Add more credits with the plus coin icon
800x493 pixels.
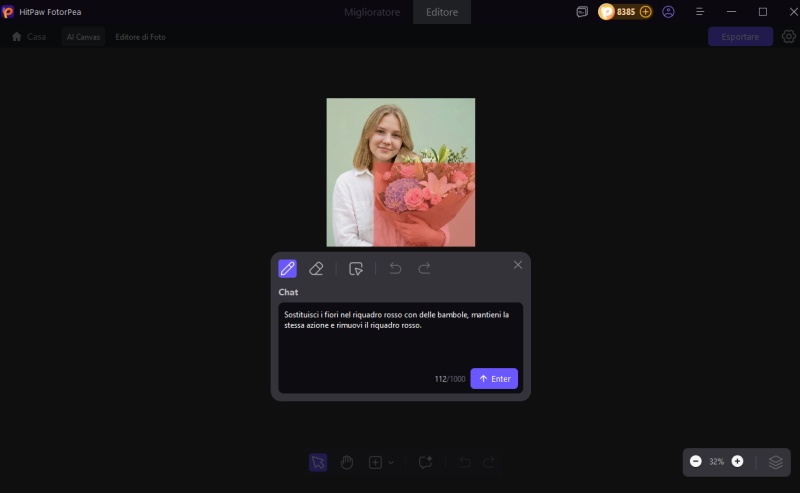[x=645, y=12]
